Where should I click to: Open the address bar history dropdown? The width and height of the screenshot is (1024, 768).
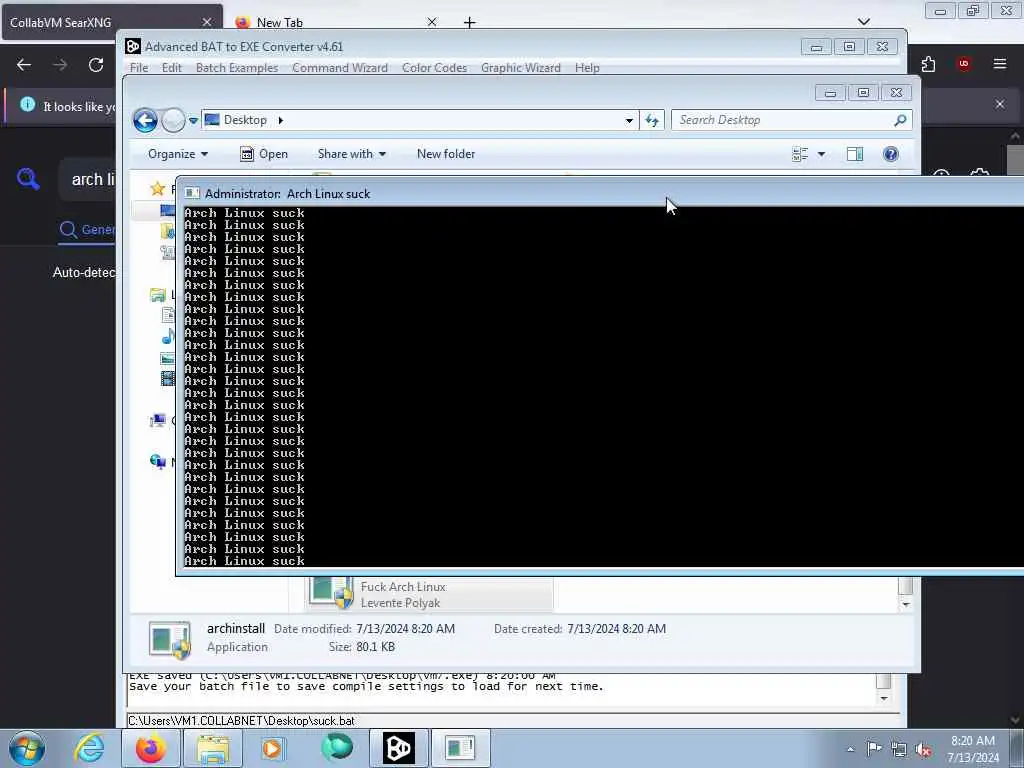[629, 120]
